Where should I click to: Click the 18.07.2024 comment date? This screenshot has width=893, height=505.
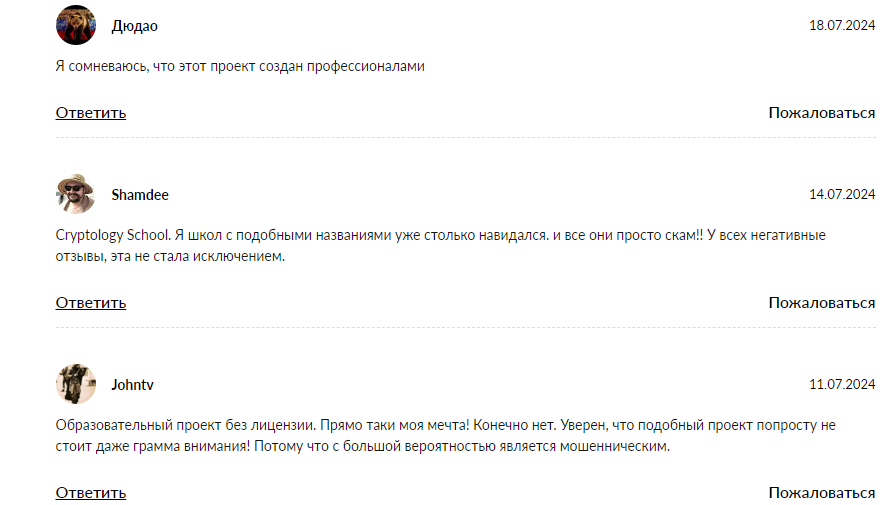[842, 26]
